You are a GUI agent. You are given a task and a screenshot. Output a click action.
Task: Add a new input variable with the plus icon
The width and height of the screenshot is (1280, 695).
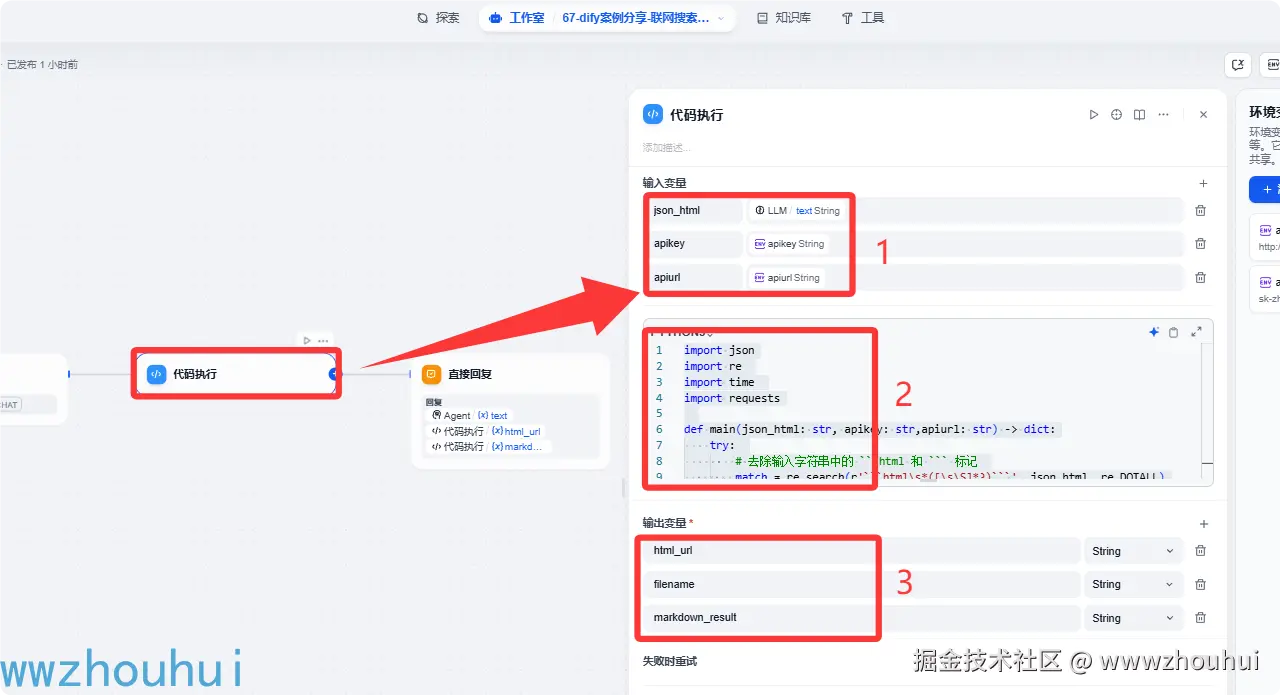1203,183
